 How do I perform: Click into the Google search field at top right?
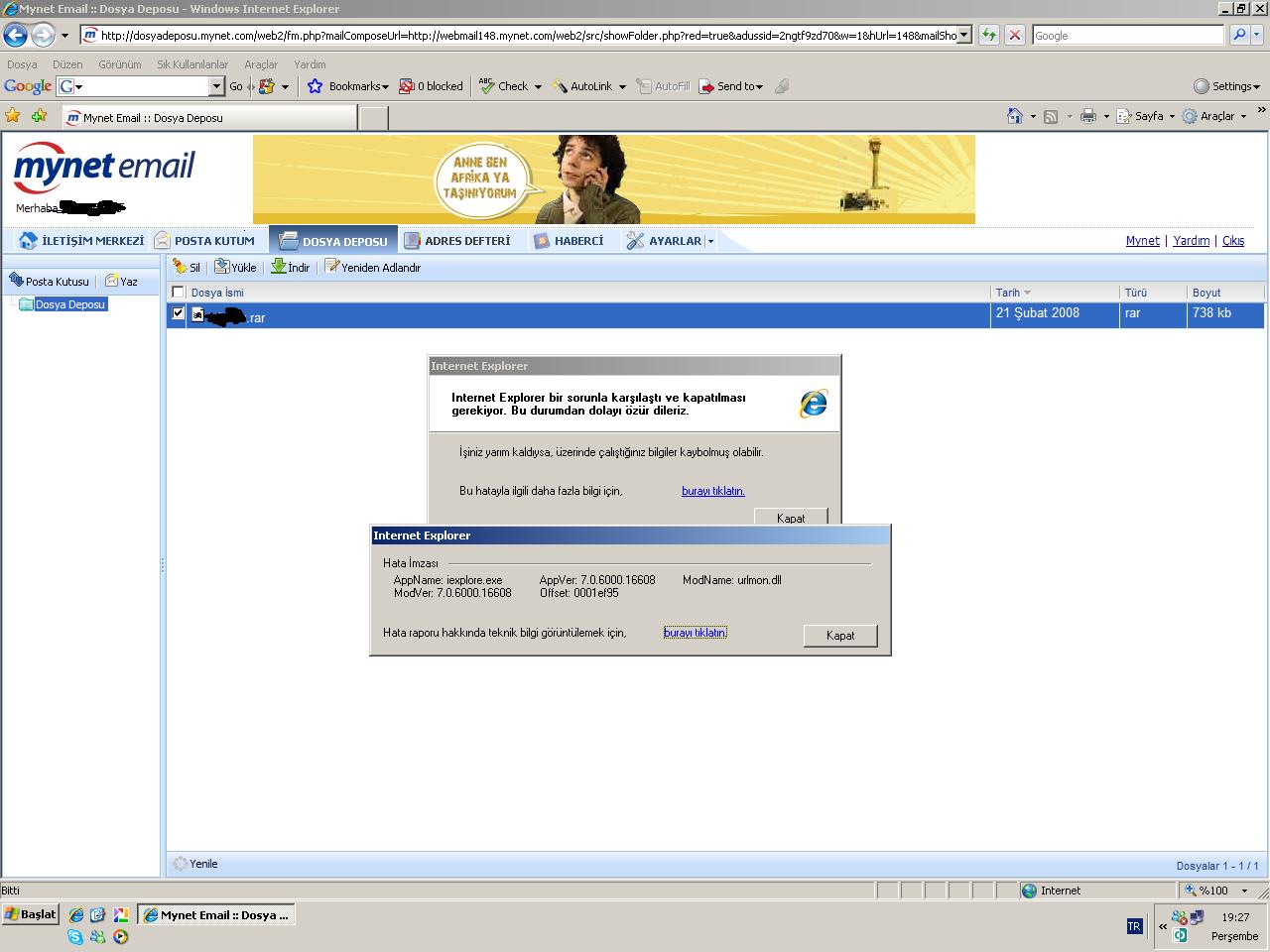(1128, 35)
